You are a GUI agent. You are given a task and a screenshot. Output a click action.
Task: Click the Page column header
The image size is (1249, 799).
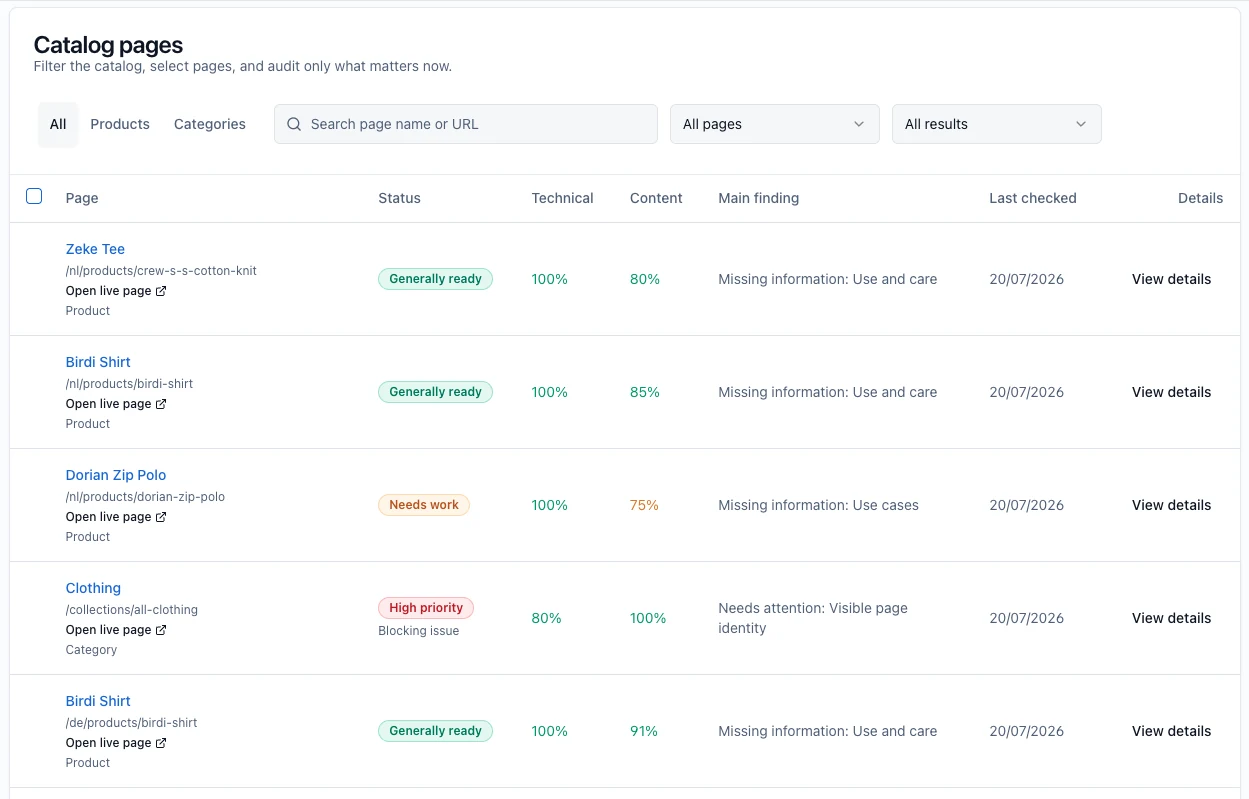point(82,198)
